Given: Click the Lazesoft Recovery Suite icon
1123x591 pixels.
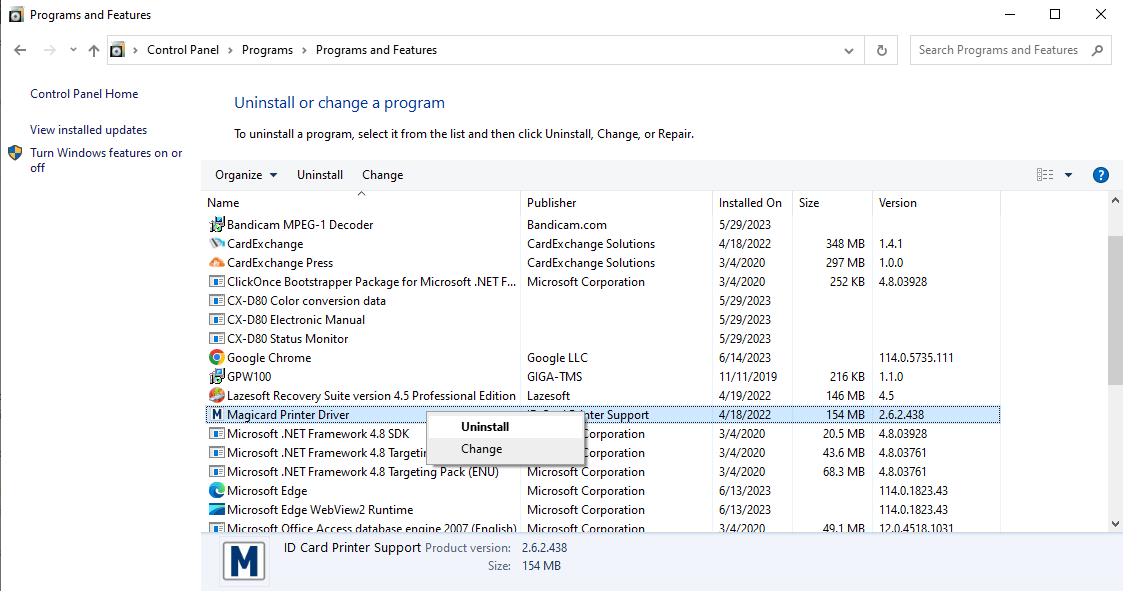Looking at the screenshot, I should (x=216, y=395).
